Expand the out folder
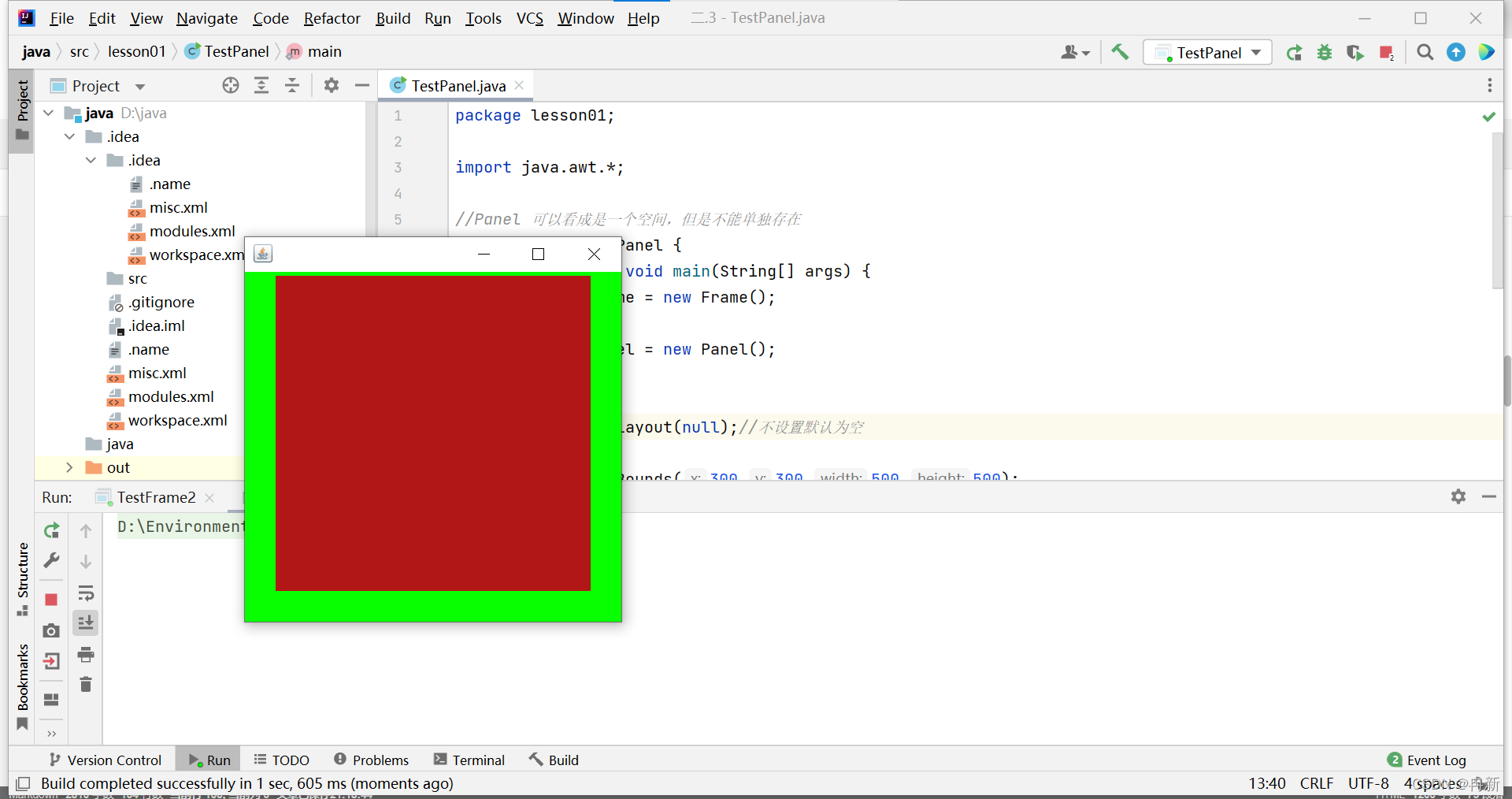 point(69,468)
